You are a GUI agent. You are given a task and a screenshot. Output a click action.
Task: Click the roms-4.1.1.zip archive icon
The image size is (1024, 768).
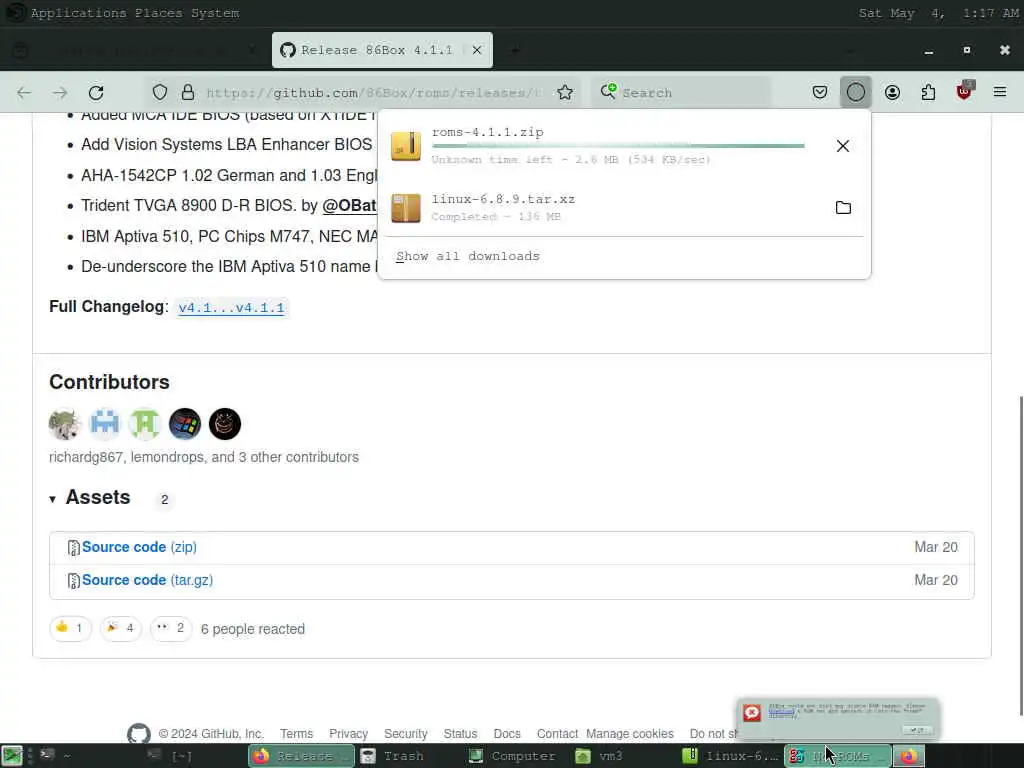click(x=406, y=146)
